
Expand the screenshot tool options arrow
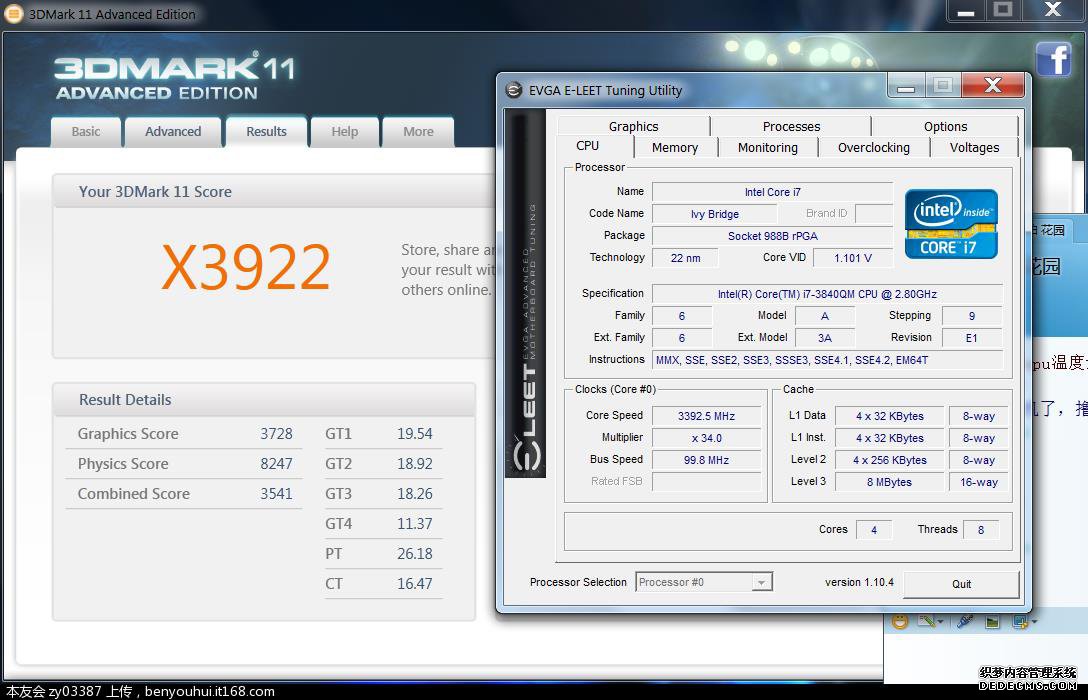[1034, 622]
